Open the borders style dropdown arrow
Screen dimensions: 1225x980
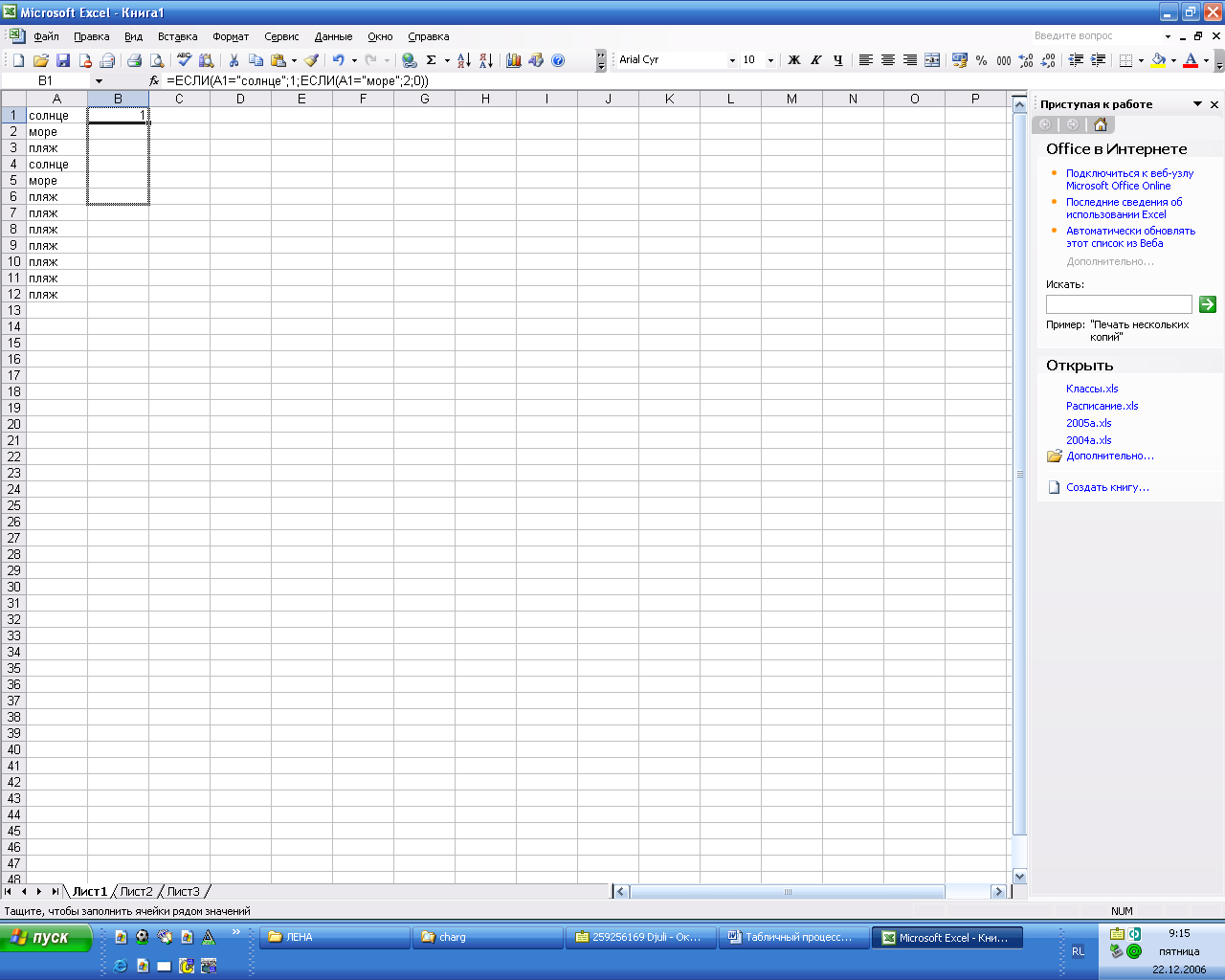pos(1141,60)
